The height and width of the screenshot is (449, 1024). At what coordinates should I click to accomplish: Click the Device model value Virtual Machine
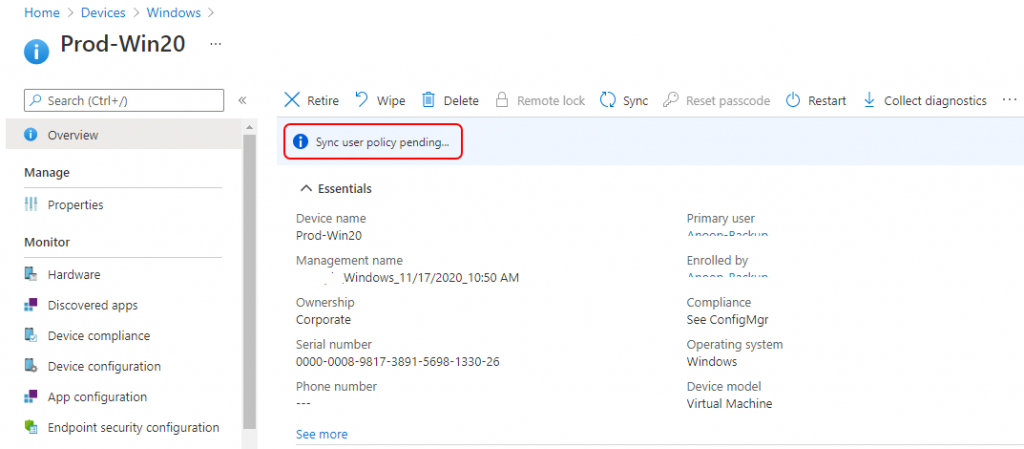[x=729, y=403]
